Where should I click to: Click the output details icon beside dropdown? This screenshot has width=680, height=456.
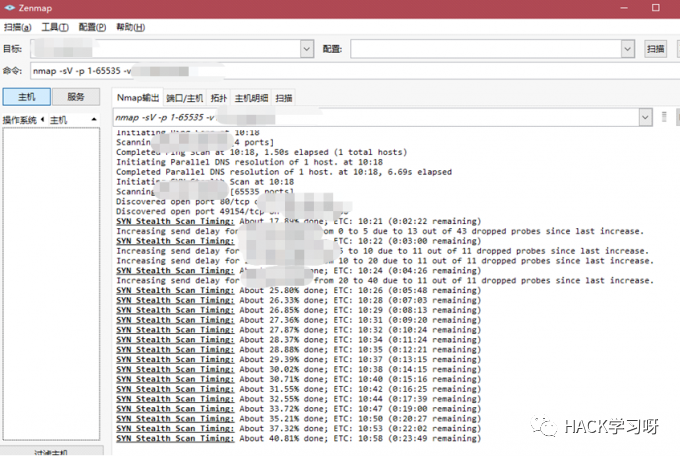pos(664,117)
